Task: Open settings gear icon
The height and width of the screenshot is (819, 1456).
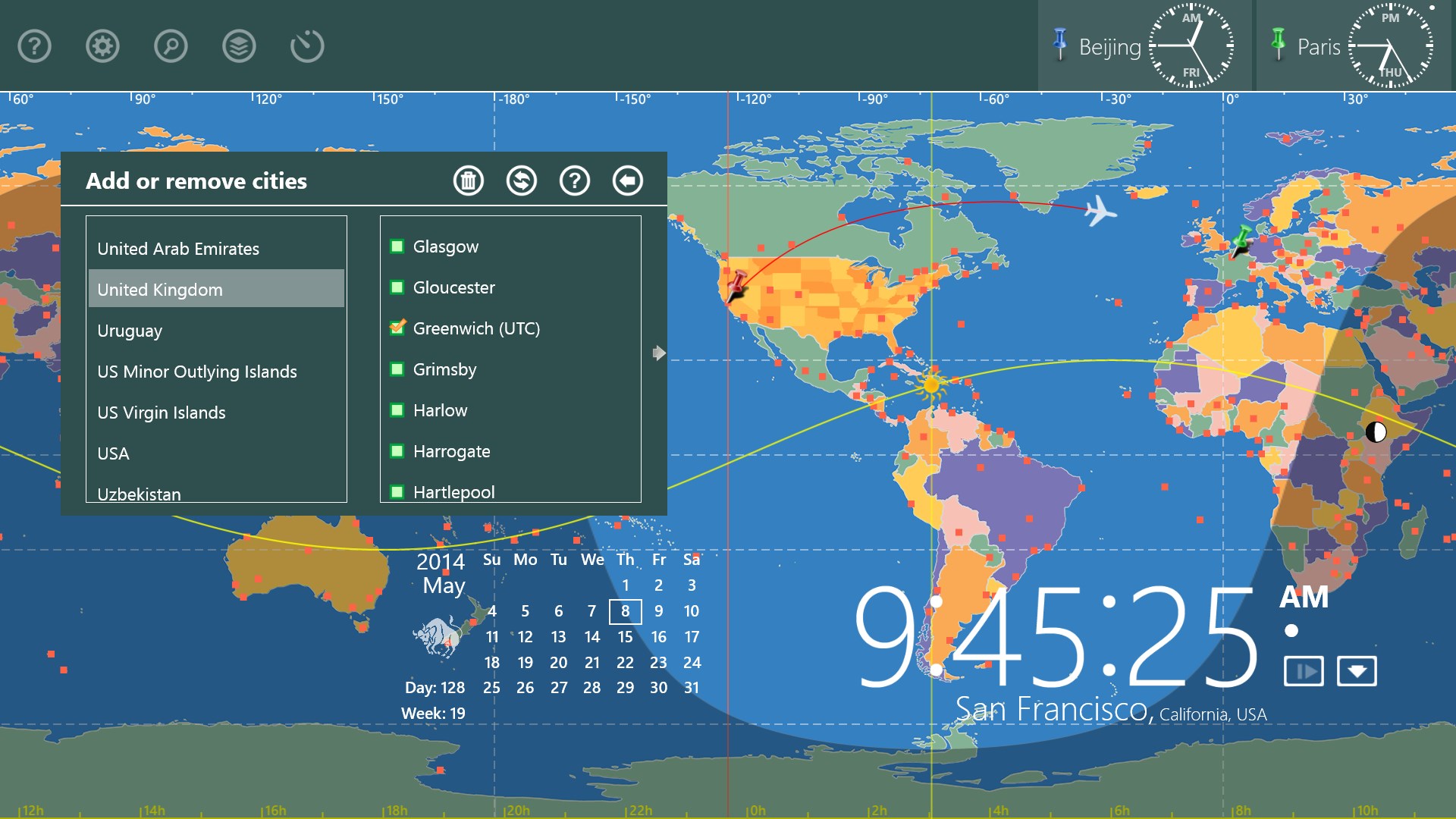Action: 102,46
